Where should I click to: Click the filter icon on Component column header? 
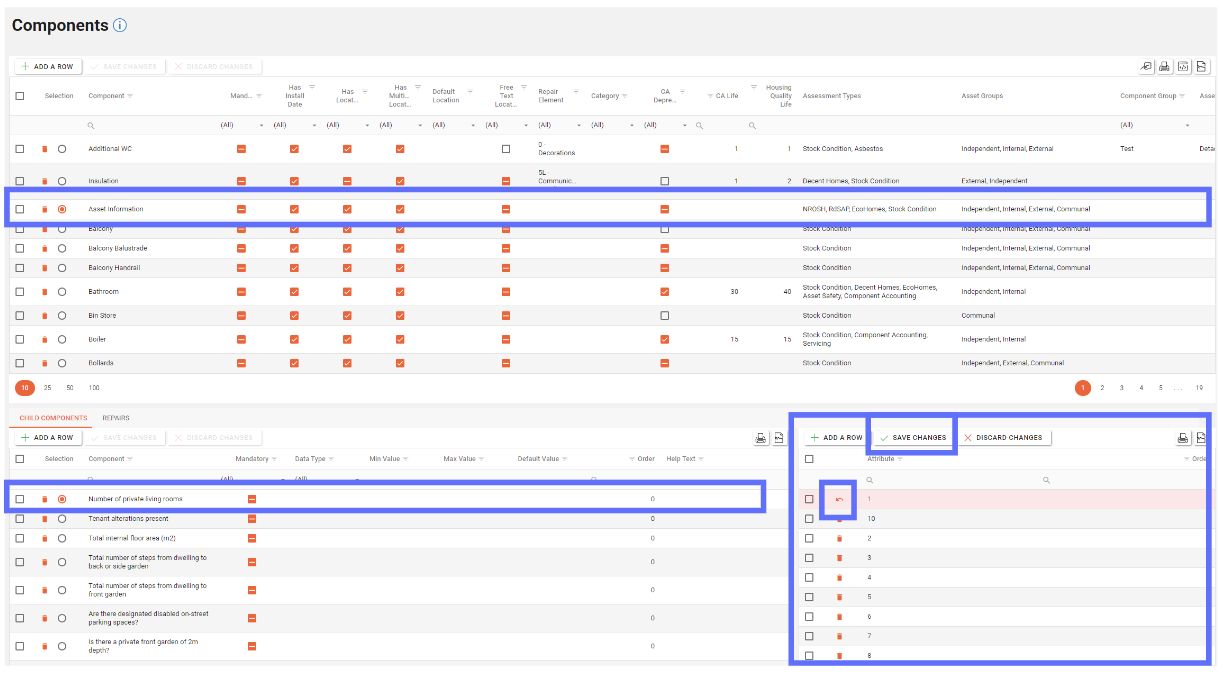point(130,96)
